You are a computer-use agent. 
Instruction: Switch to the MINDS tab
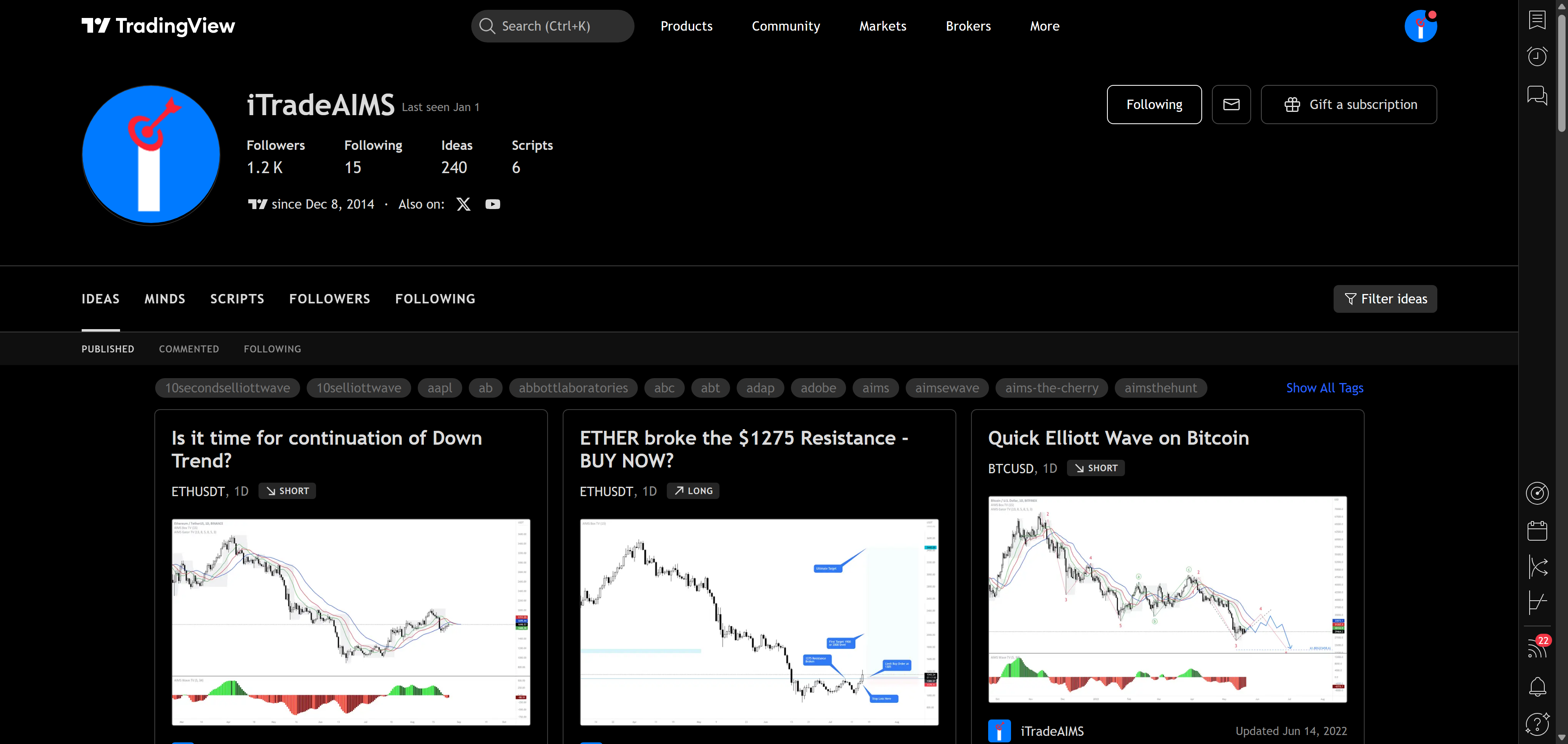coord(165,299)
